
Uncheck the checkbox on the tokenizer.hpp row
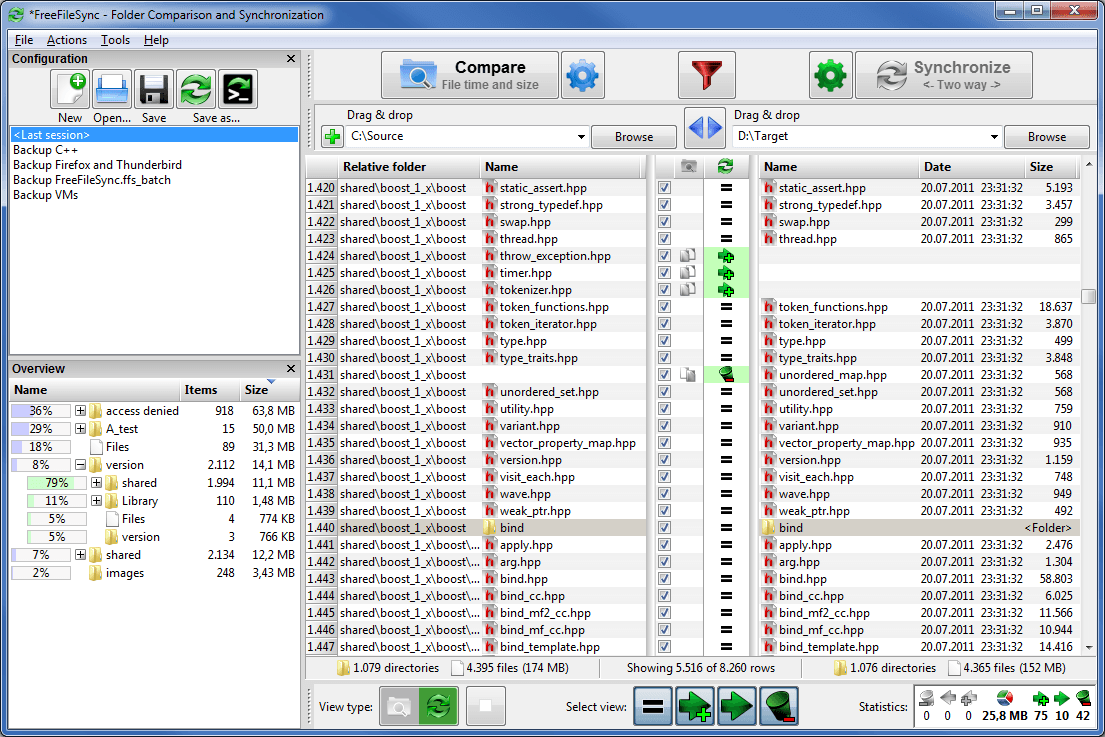663,289
